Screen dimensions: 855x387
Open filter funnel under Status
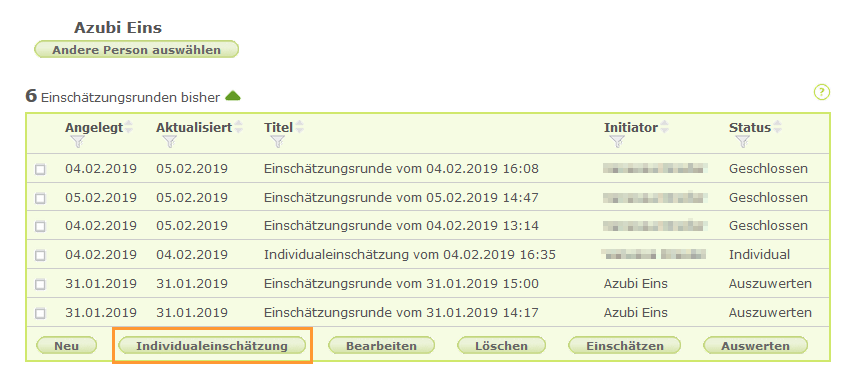[742, 142]
